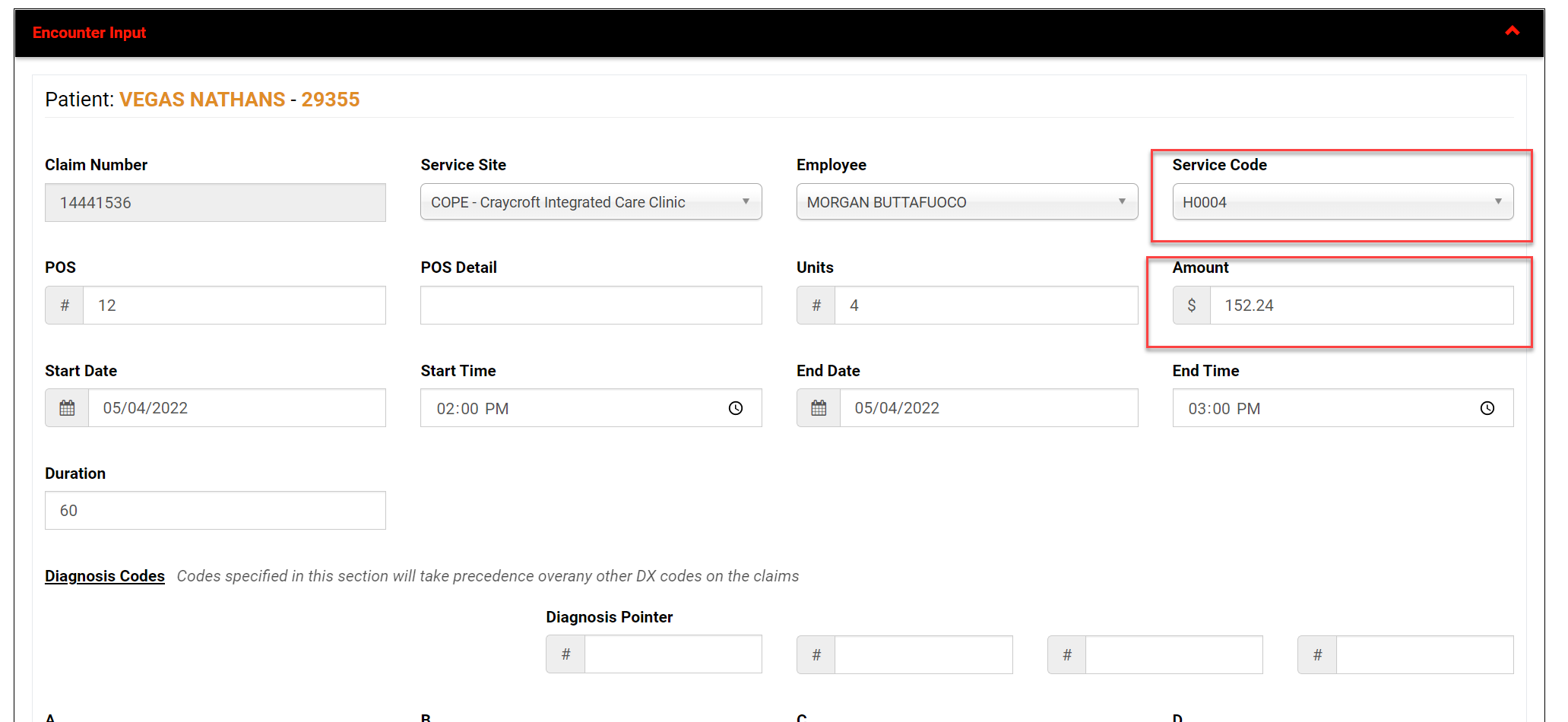Click the End Time input field
The width and height of the screenshot is (1568, 722).
[1342, 408]
